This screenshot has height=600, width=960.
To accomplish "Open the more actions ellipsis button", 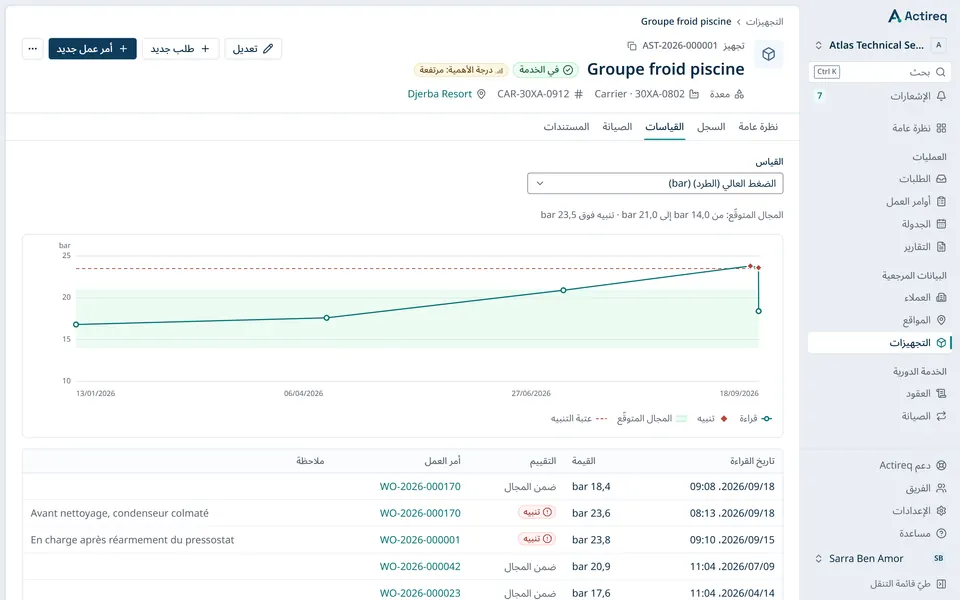I will (32, 48).
